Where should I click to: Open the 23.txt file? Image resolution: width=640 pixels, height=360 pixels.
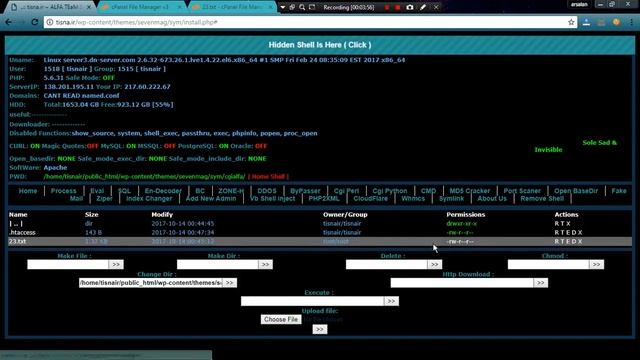pos(17,241)
